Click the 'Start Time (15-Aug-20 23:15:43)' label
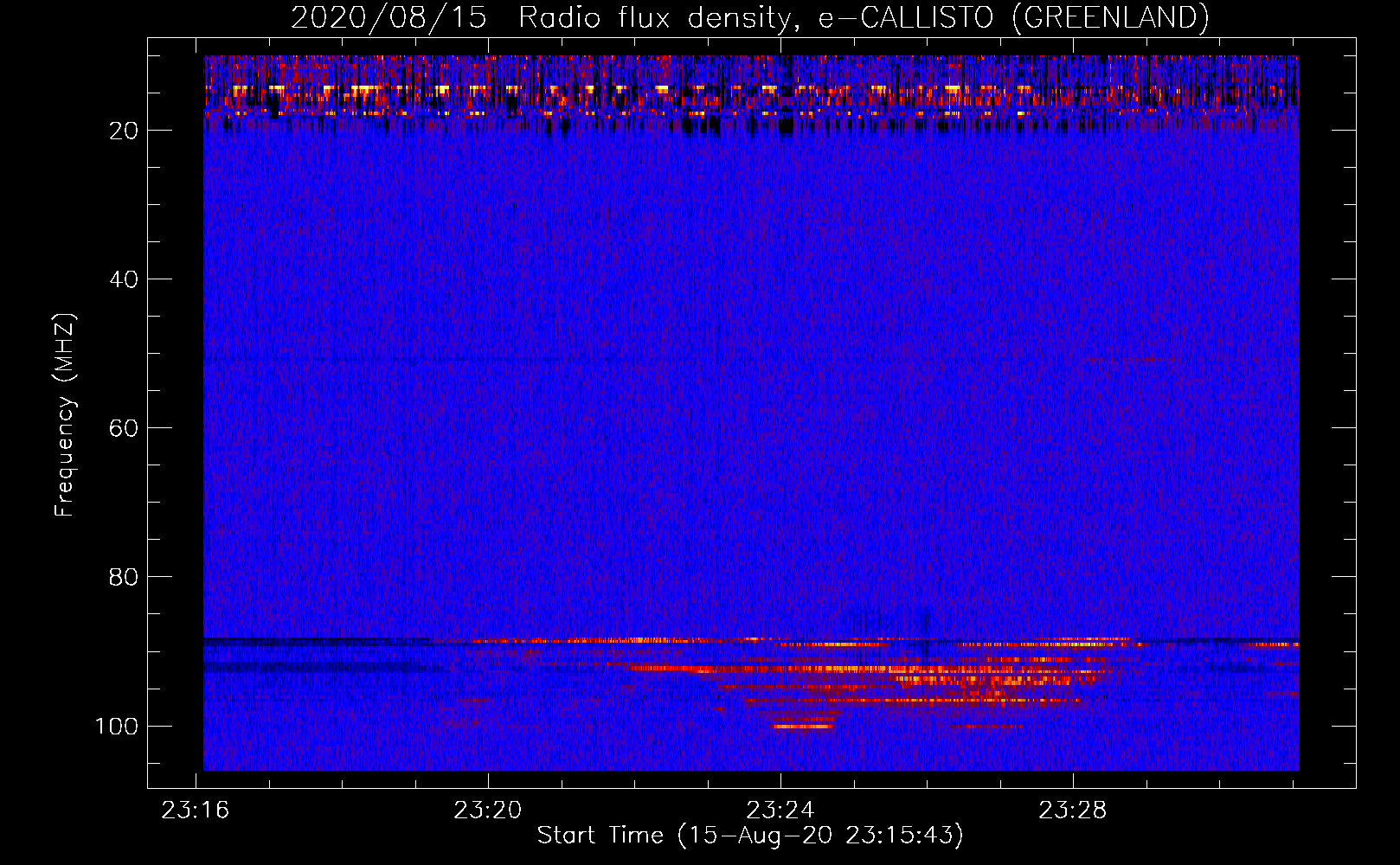The image size is (1400, 865). pos(750,836)
